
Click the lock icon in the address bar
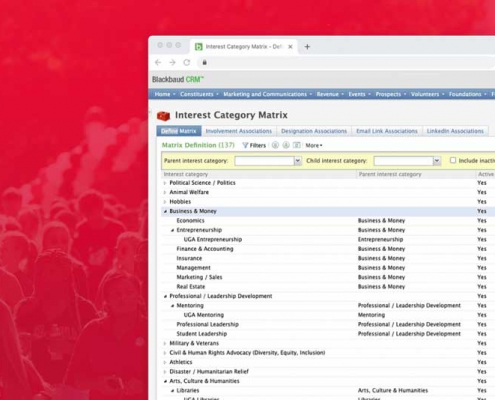(205, 62)
